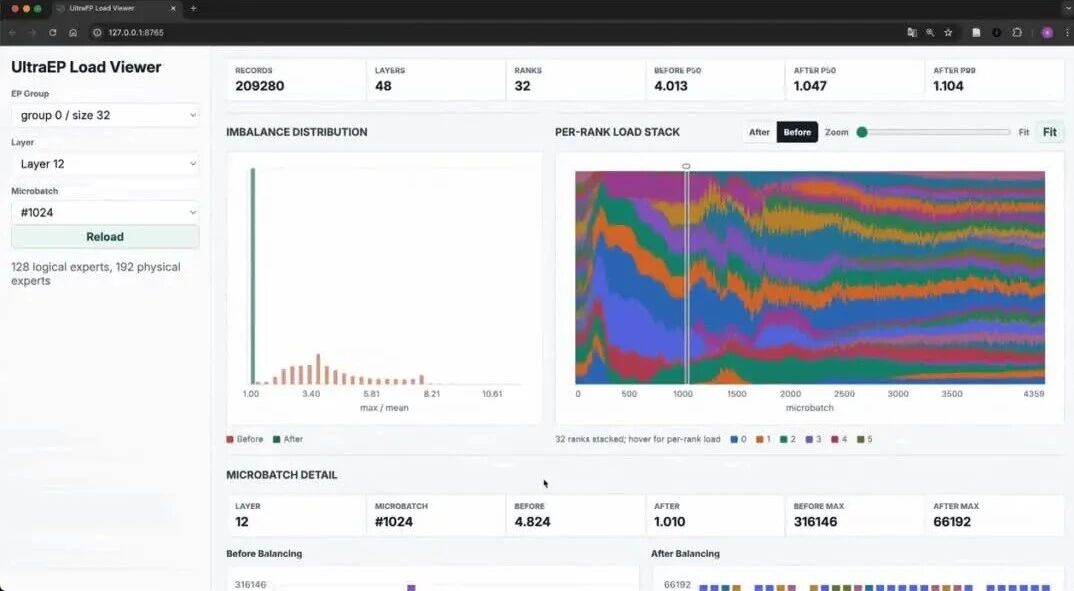Switch load stack to After
Image resolution: width=1074 pixels, height=591 pixels.
759,132
